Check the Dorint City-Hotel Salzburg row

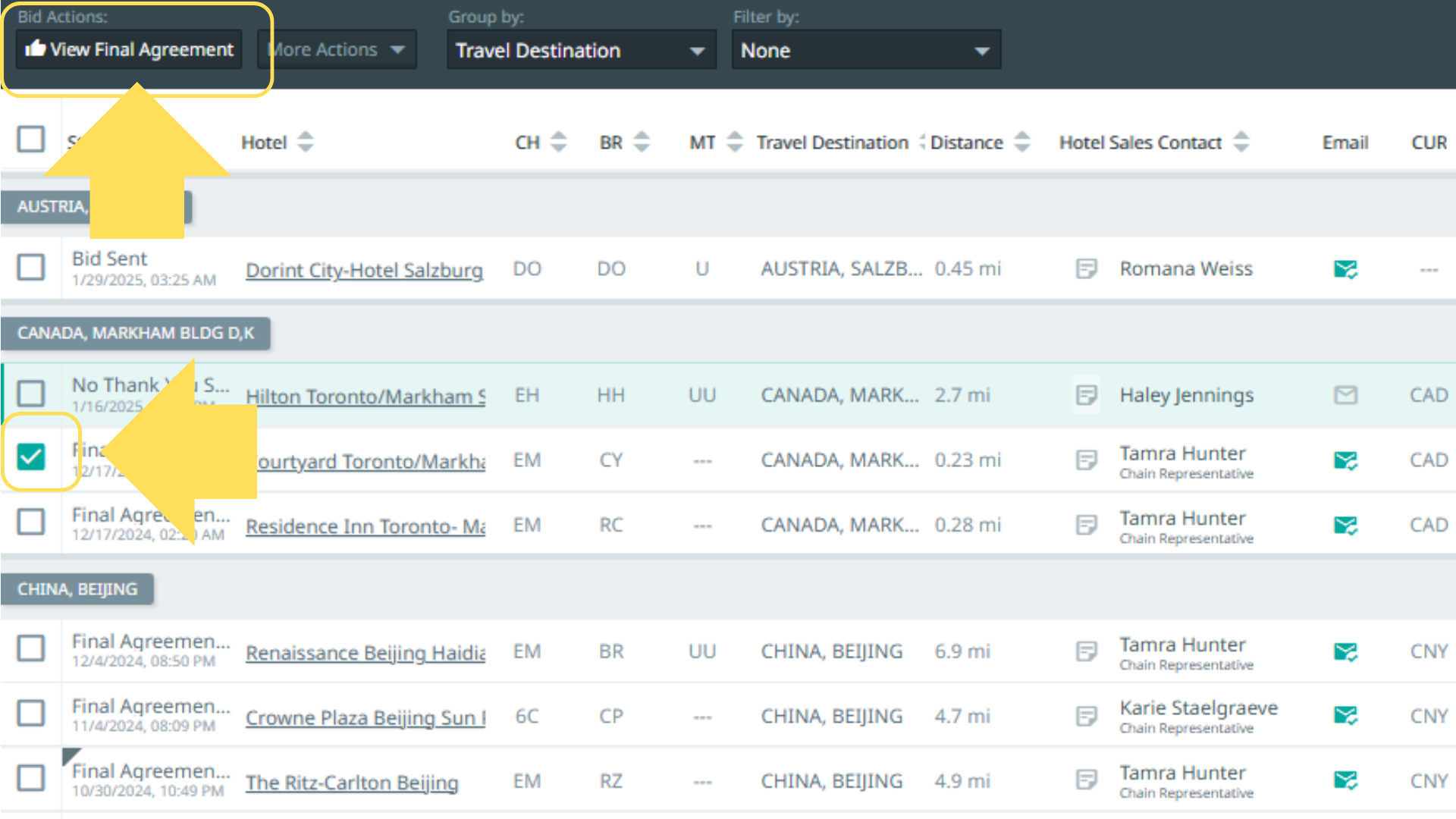click(31, 267)
